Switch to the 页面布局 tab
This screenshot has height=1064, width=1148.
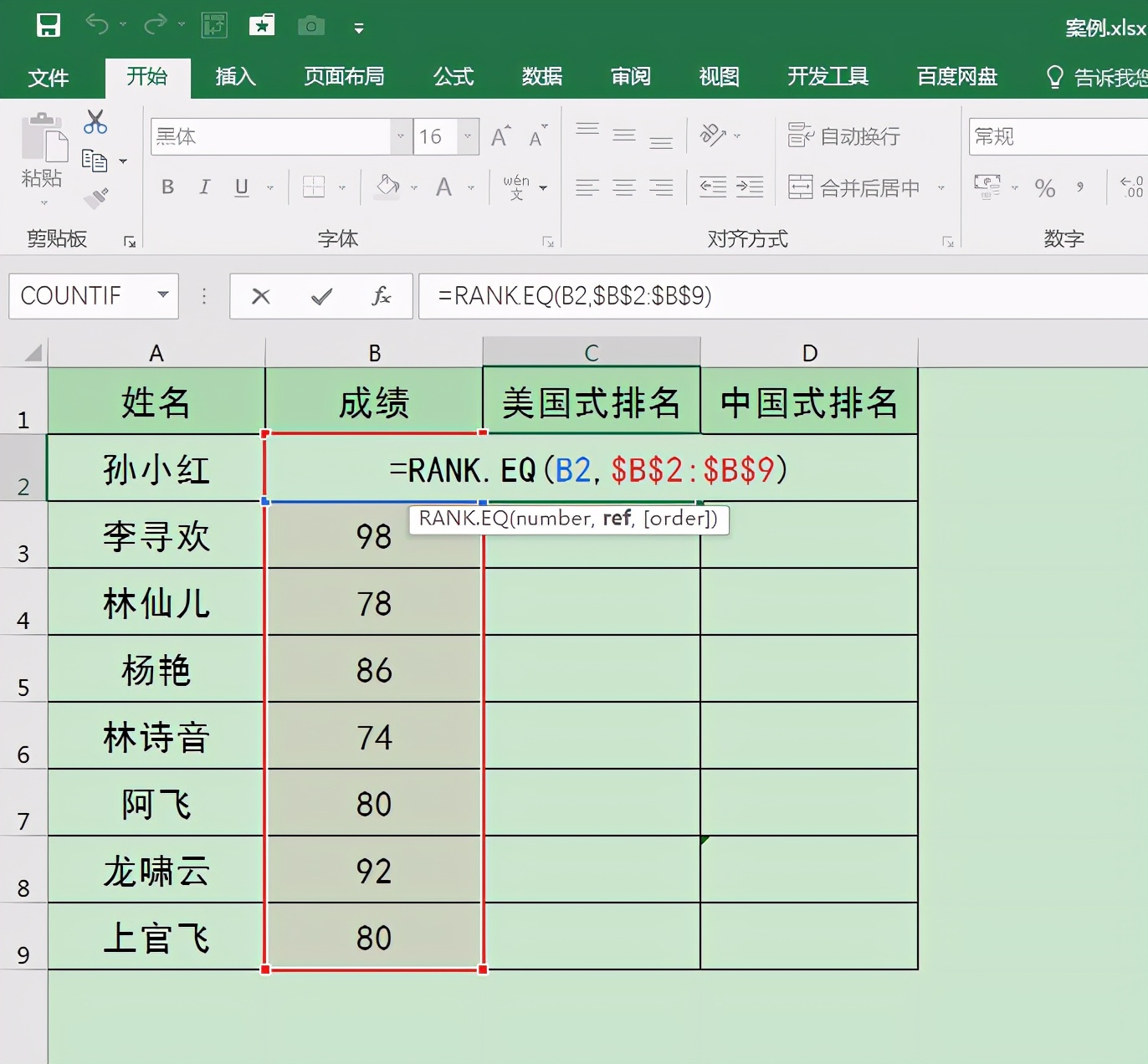(345, 77)
